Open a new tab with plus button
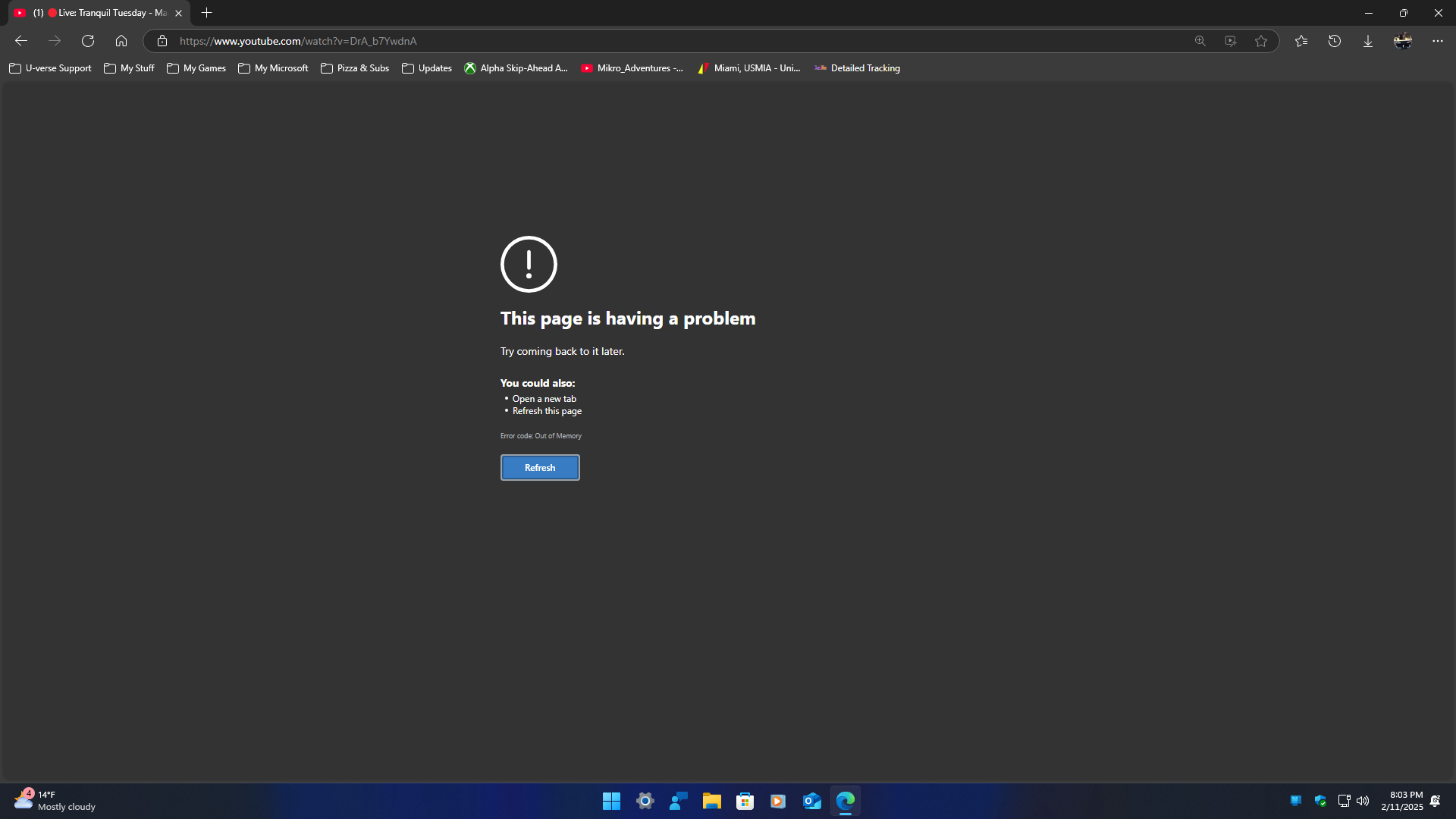Image resolution: width=1456 pixels, height=819 pixels. pyautogui.click(x=206, y=13)
